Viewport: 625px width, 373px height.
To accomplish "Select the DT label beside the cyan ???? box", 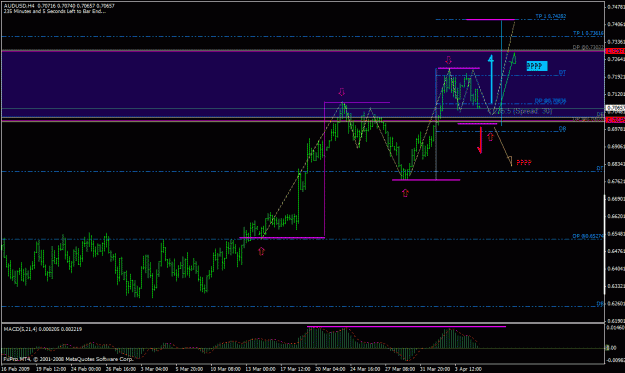I will 562,73.
